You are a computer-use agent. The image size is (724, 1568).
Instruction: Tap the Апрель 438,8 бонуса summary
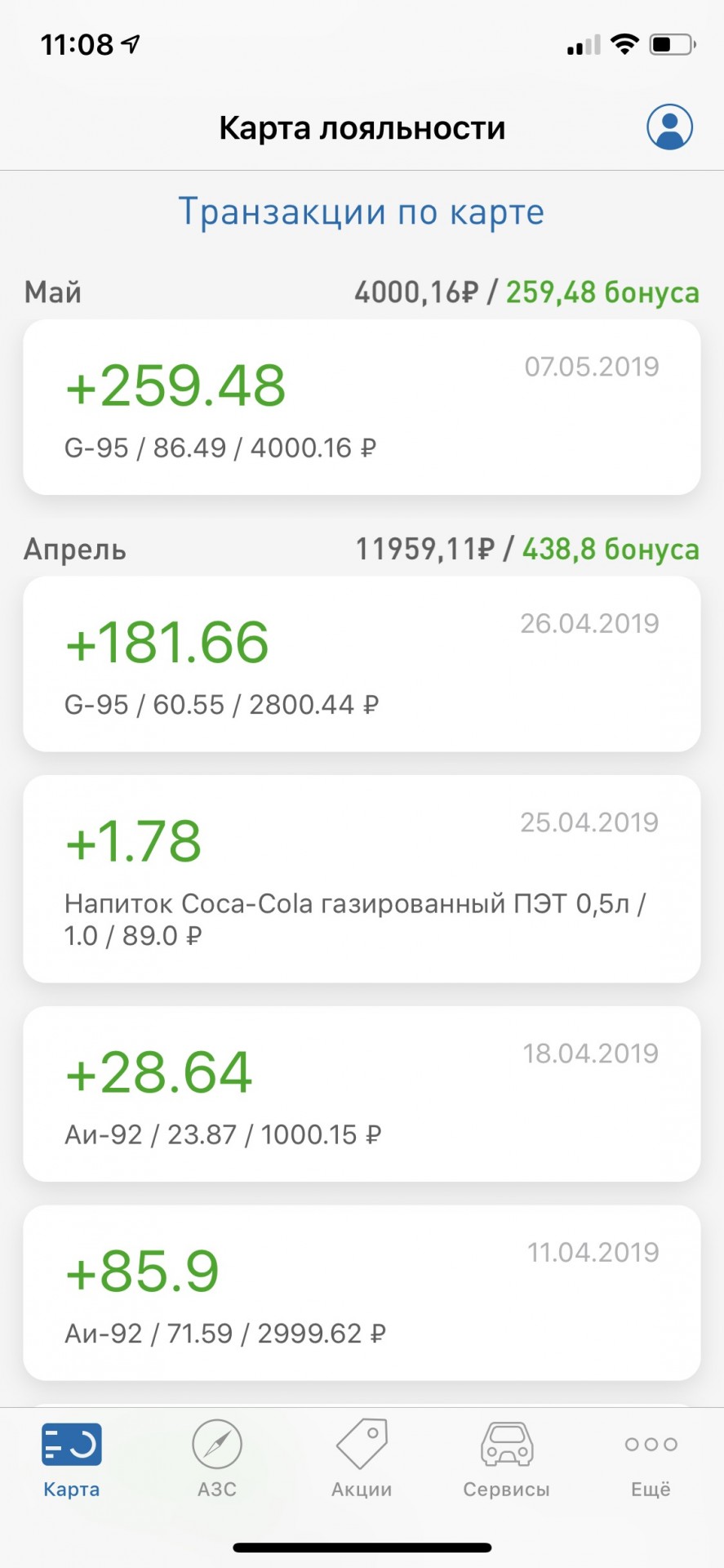[611, 549]
